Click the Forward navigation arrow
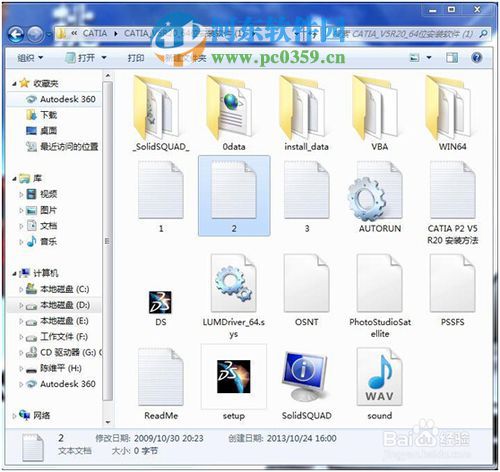This screenshot has height=472, width=500. [35, 34]
